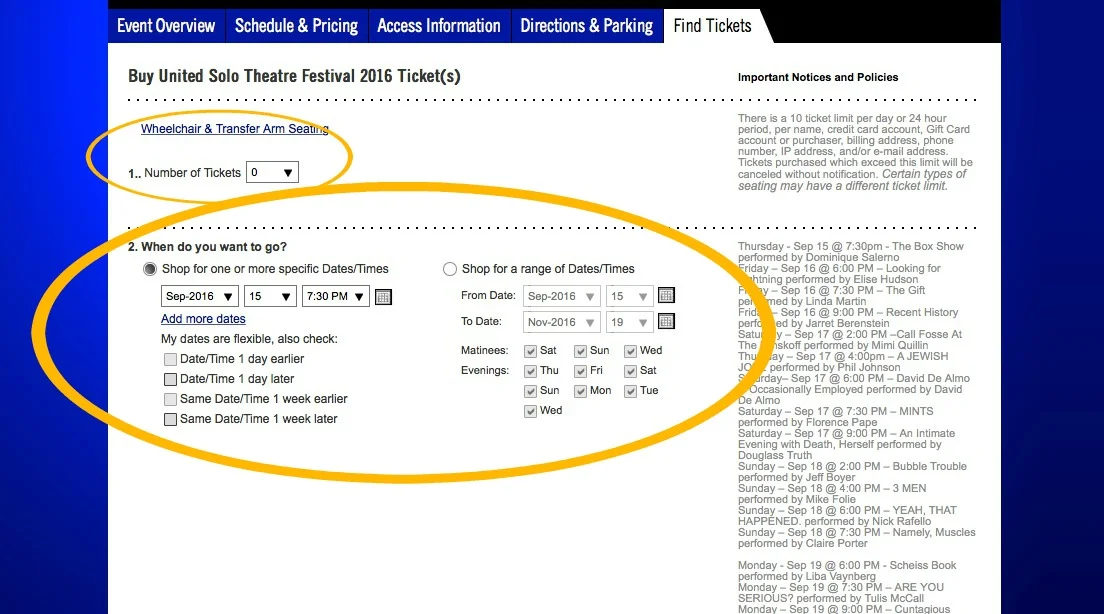The width and height of the screenshot is (1104, 614).
Task: Check 'Date/Time 1 day earlier' box
Action: click(x=170, y=359)
